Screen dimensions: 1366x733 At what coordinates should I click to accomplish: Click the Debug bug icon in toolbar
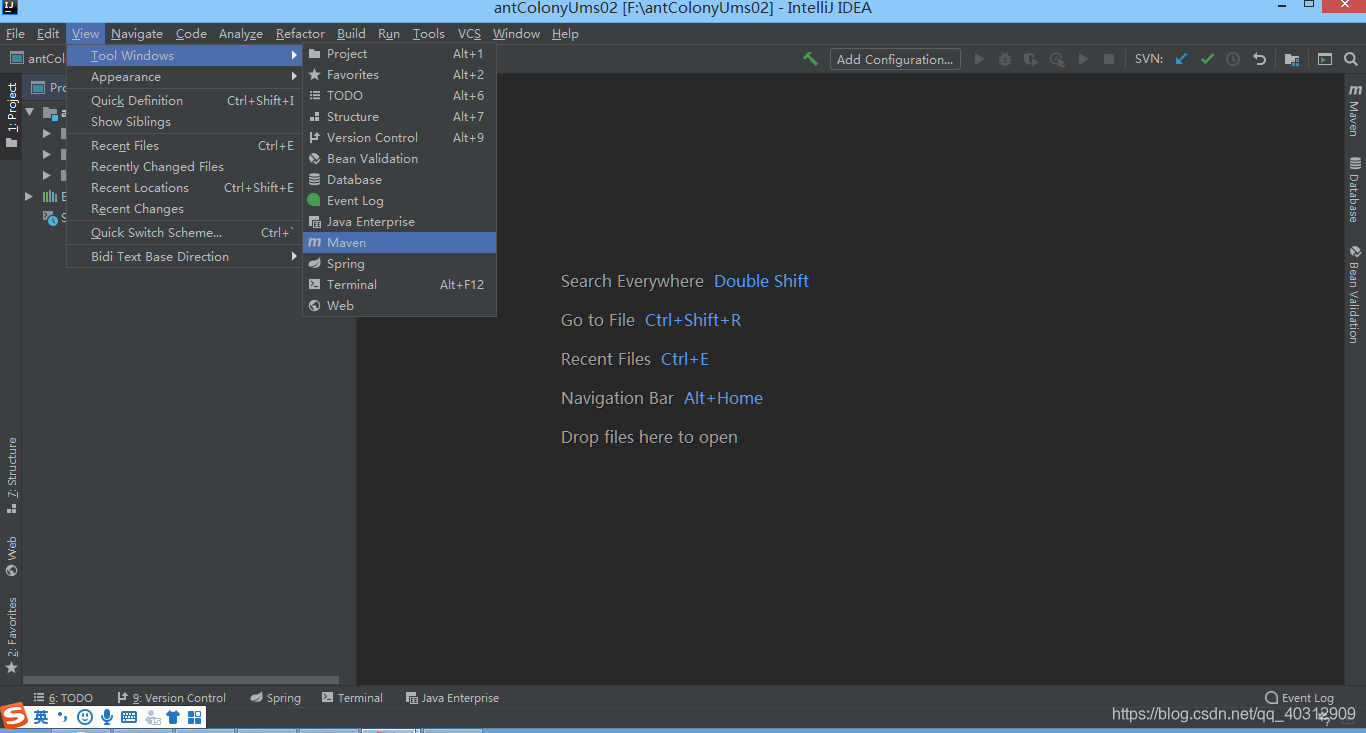1005,59
